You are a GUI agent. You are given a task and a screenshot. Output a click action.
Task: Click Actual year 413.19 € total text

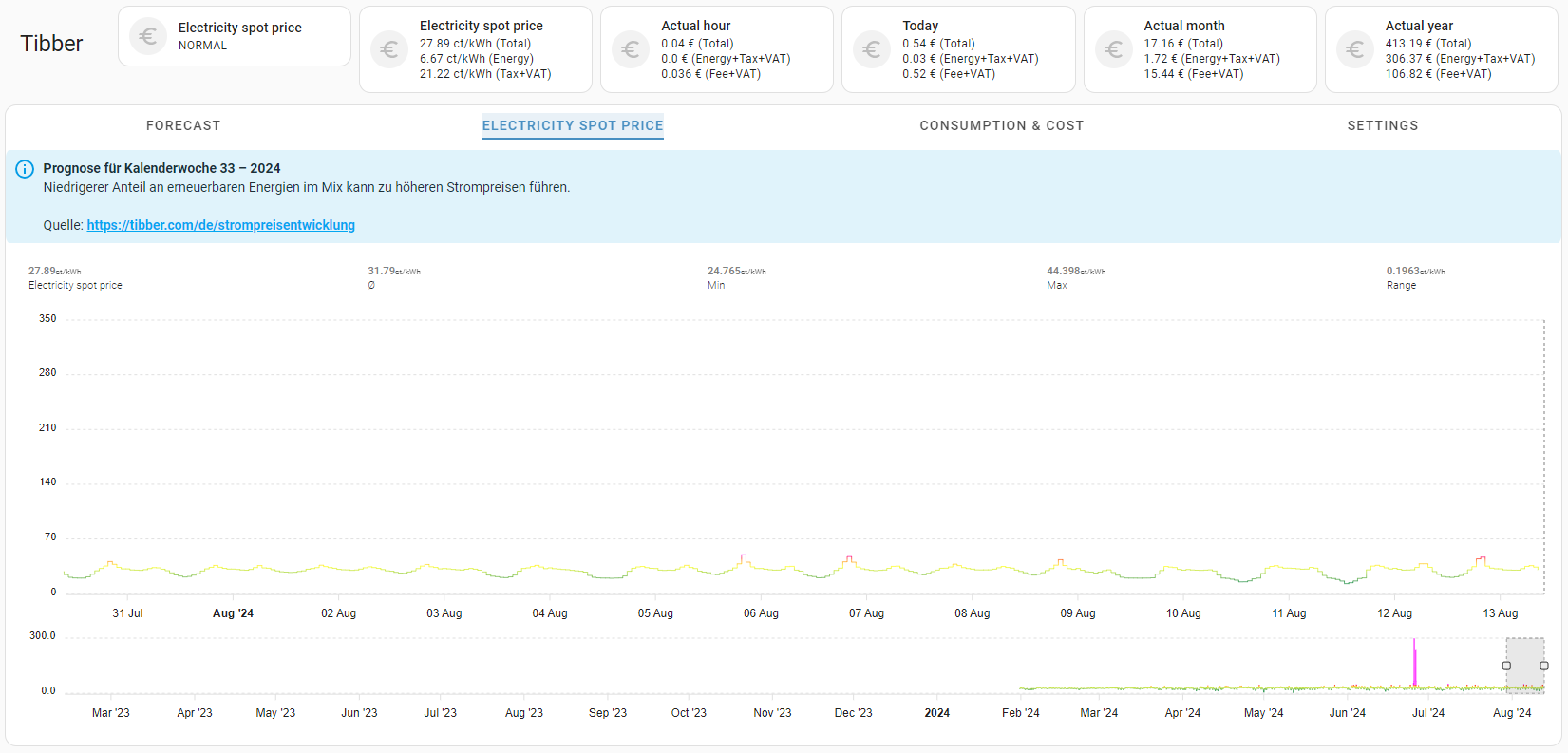tap(1428, 44)
